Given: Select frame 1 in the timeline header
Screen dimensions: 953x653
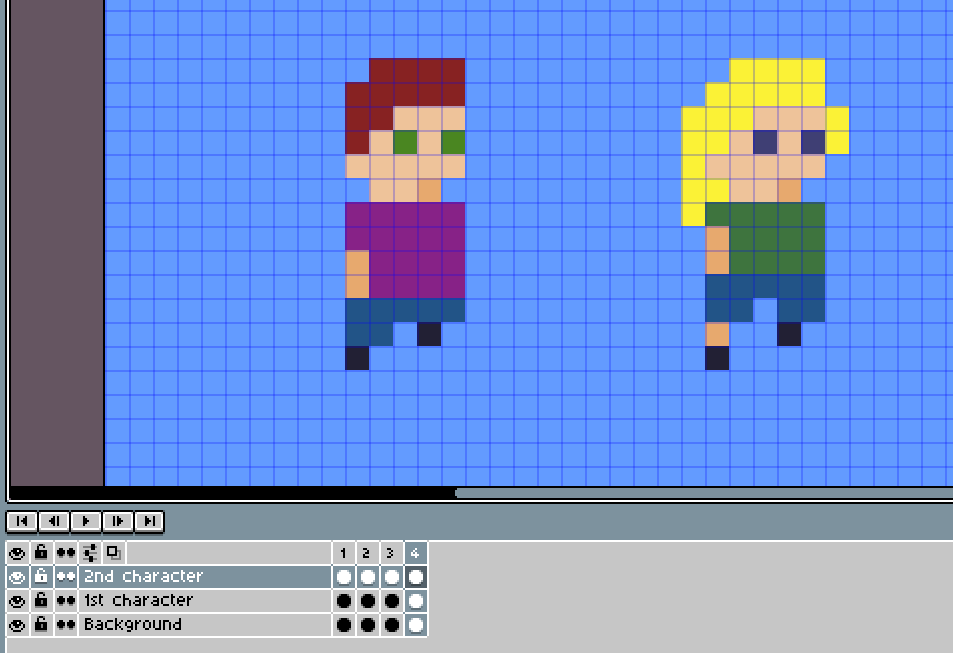Looking at the screenshot, I should [344, 553].
